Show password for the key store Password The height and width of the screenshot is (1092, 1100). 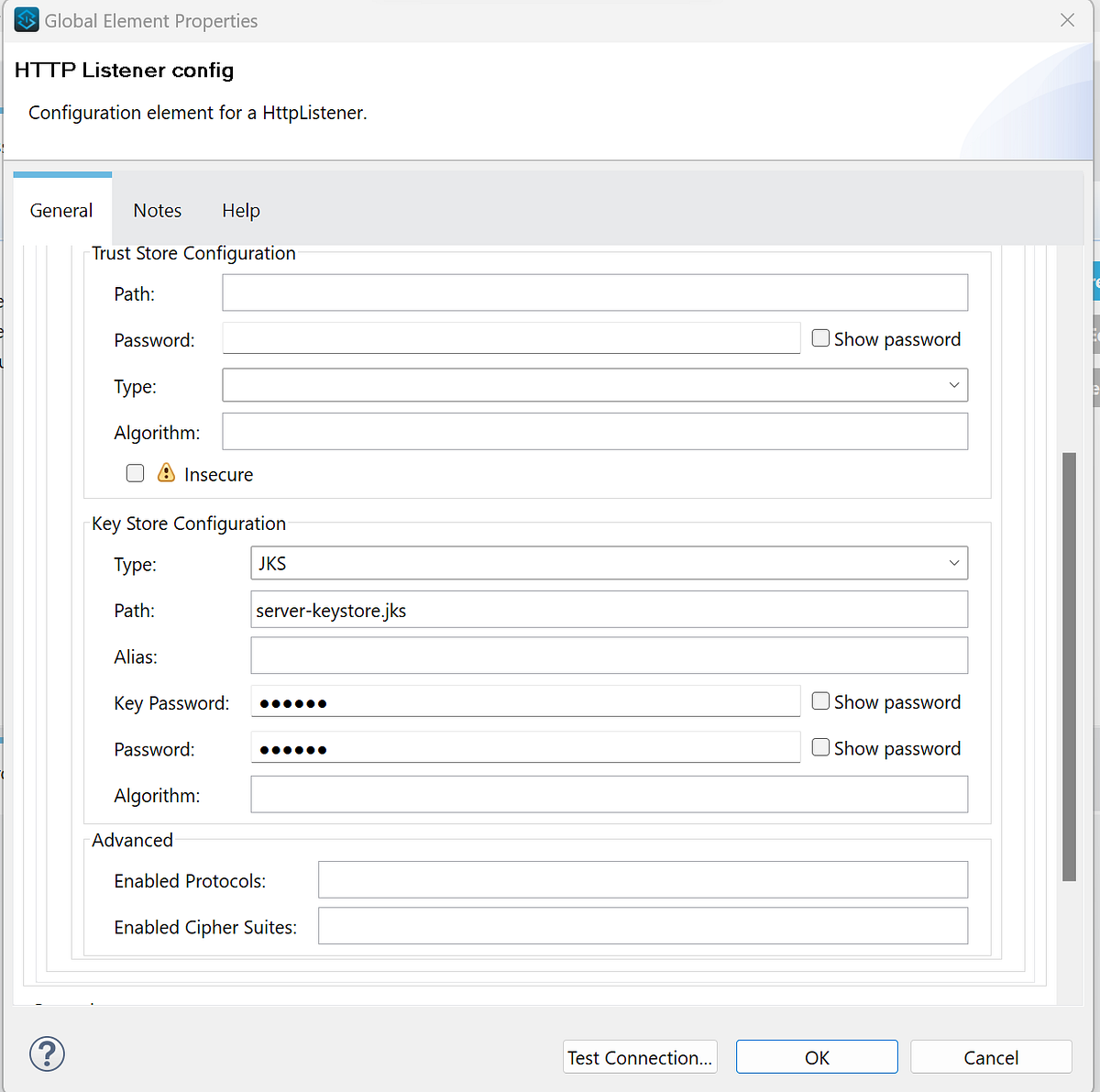point(819,746)
